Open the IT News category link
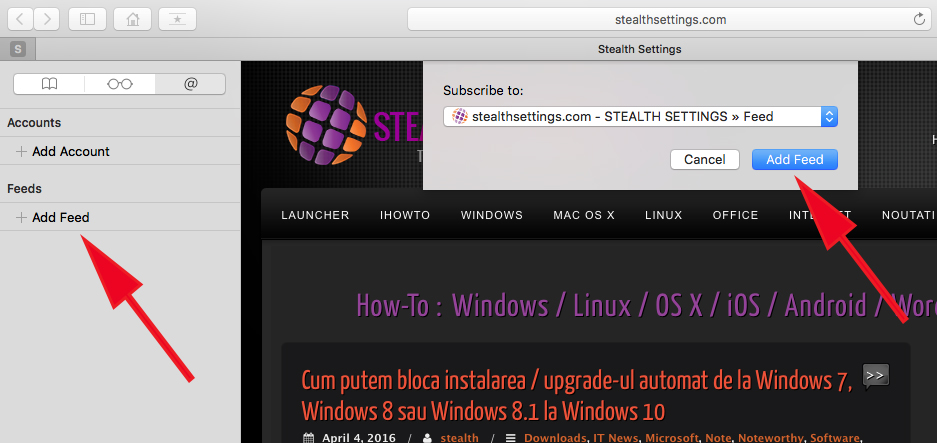 615,438
